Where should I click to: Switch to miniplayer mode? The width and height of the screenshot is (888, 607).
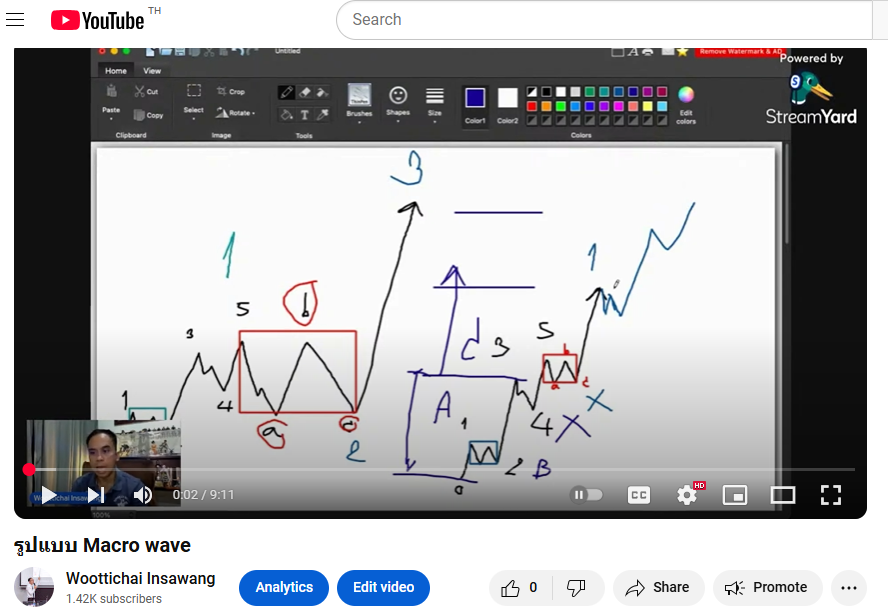click(735, 494)
